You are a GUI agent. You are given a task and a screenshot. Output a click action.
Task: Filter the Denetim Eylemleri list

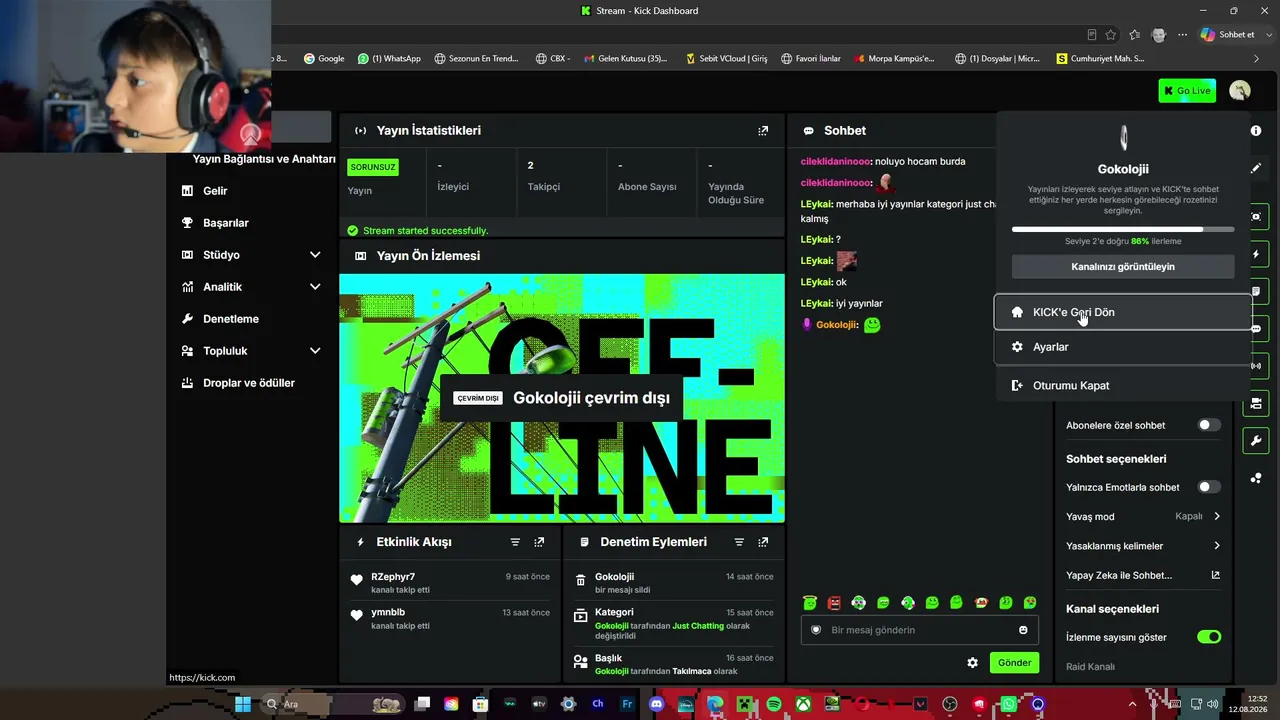739,542
